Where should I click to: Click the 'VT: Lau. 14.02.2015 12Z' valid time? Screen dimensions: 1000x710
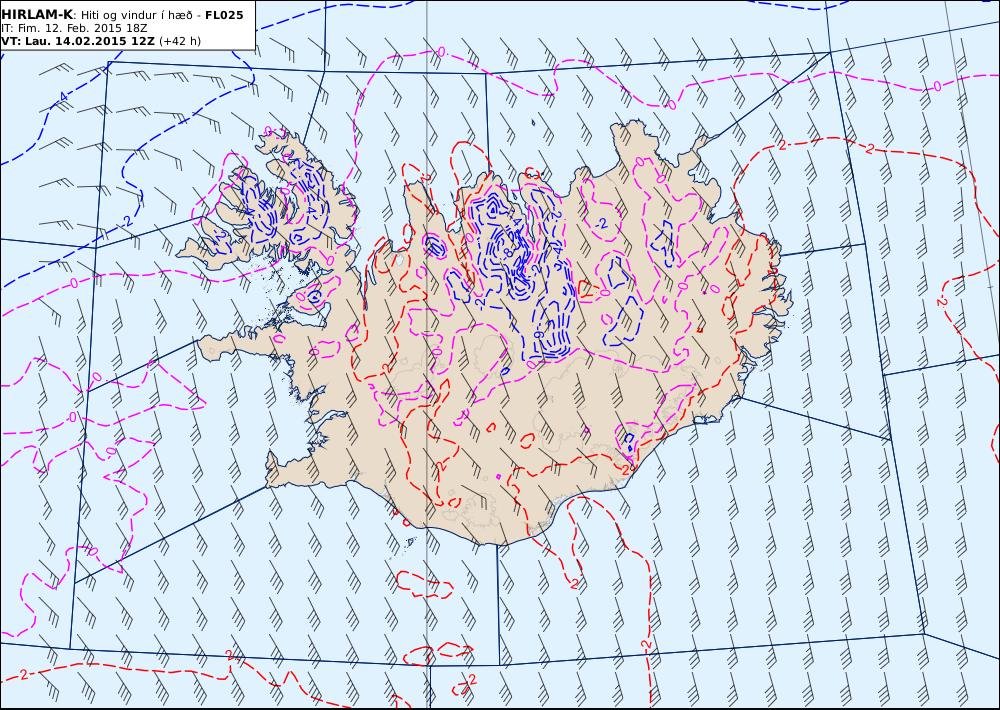(x=78, y=41)
